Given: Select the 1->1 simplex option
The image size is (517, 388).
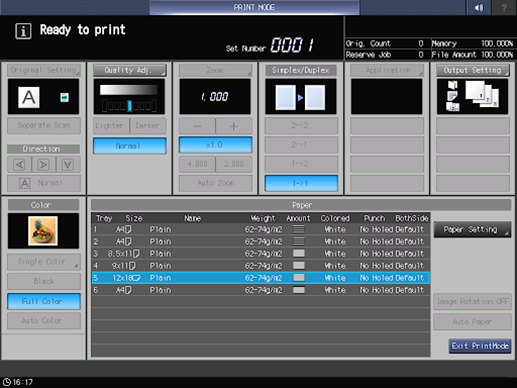Looking at the screenshot, I should 301,183.
